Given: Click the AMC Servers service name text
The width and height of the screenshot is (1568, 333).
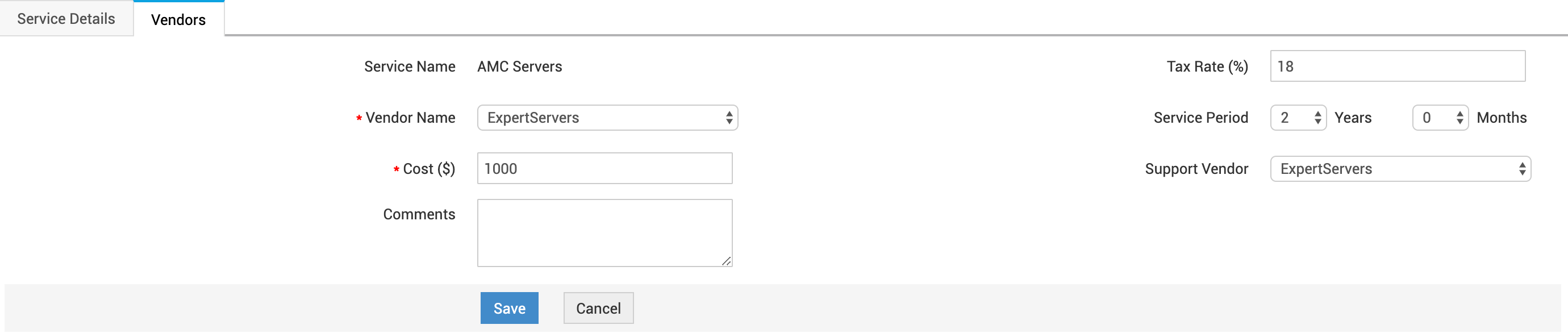Looking at the screenshot, I should click(519, 66).
